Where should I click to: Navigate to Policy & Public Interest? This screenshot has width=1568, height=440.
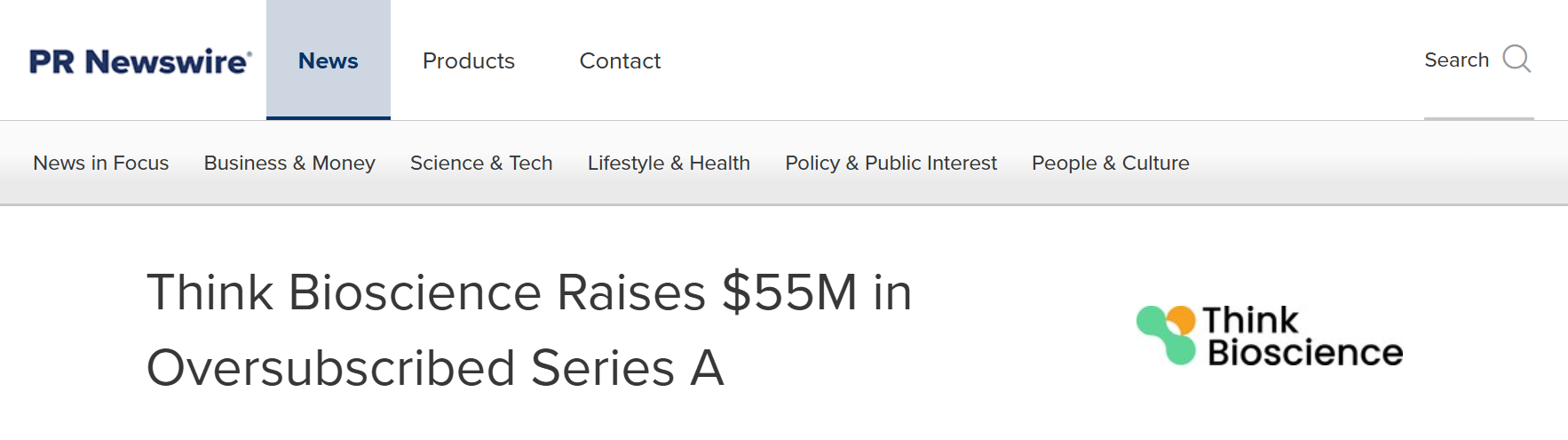click(891, 163)
